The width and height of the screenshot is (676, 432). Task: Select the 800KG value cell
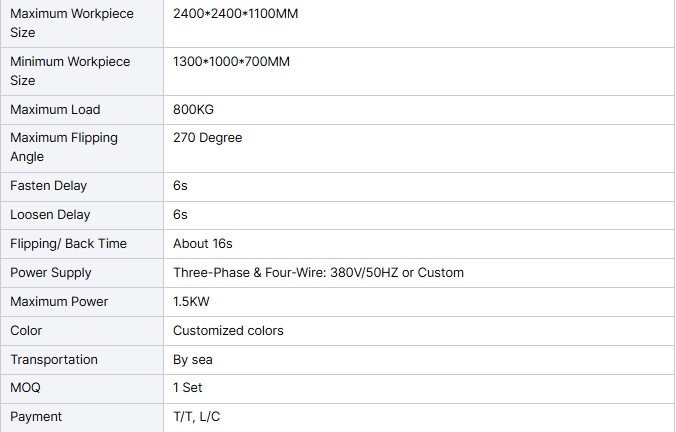tap(194, 110)
